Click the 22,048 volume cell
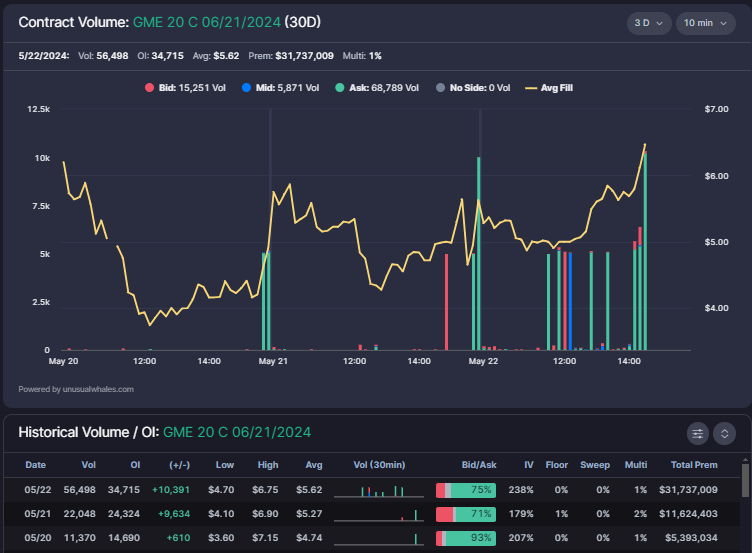752x553 pixels. tap(80, 514)
